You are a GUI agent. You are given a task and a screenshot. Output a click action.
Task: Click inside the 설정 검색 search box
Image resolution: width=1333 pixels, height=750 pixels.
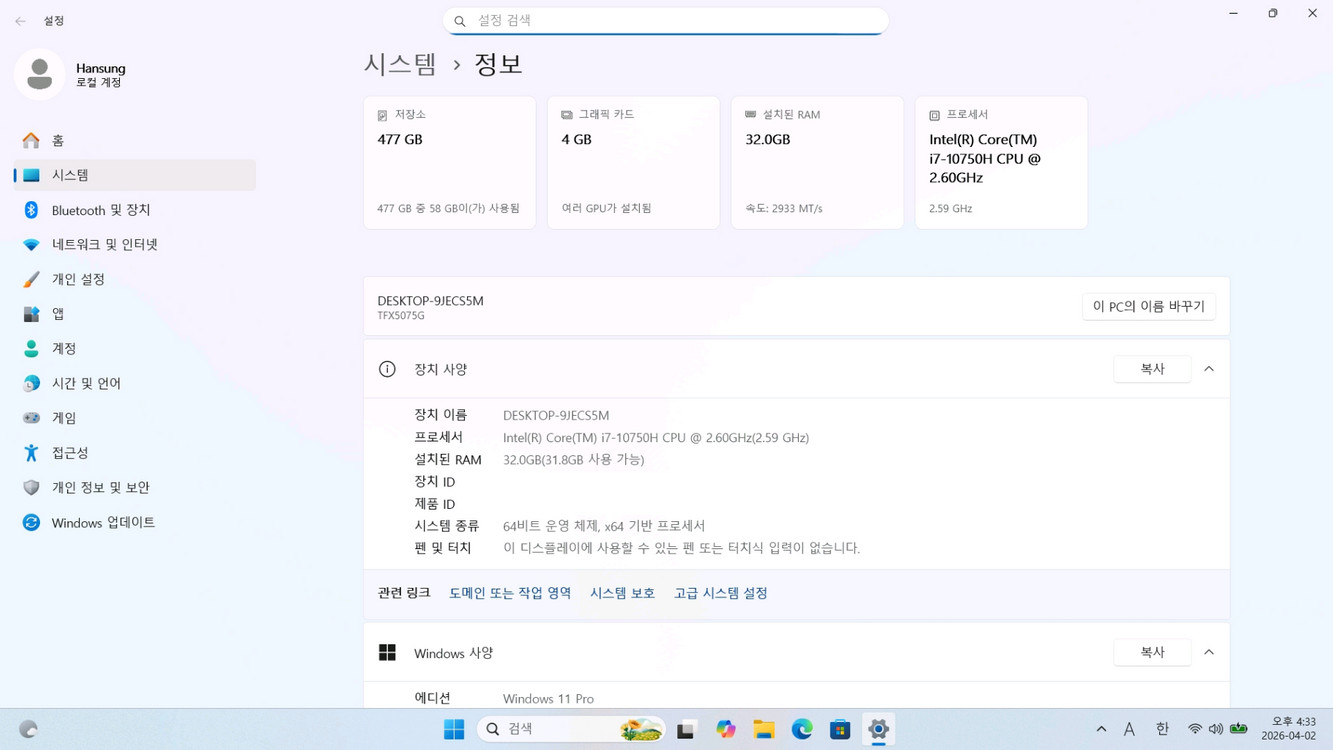pyautogui.click(x=665, y=20)
